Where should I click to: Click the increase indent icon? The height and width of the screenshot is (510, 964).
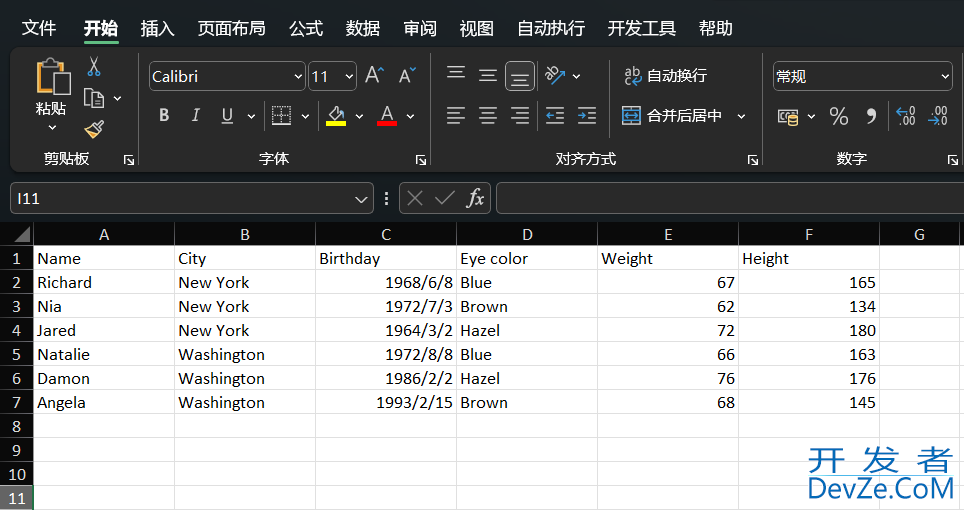tap(587, 116)
